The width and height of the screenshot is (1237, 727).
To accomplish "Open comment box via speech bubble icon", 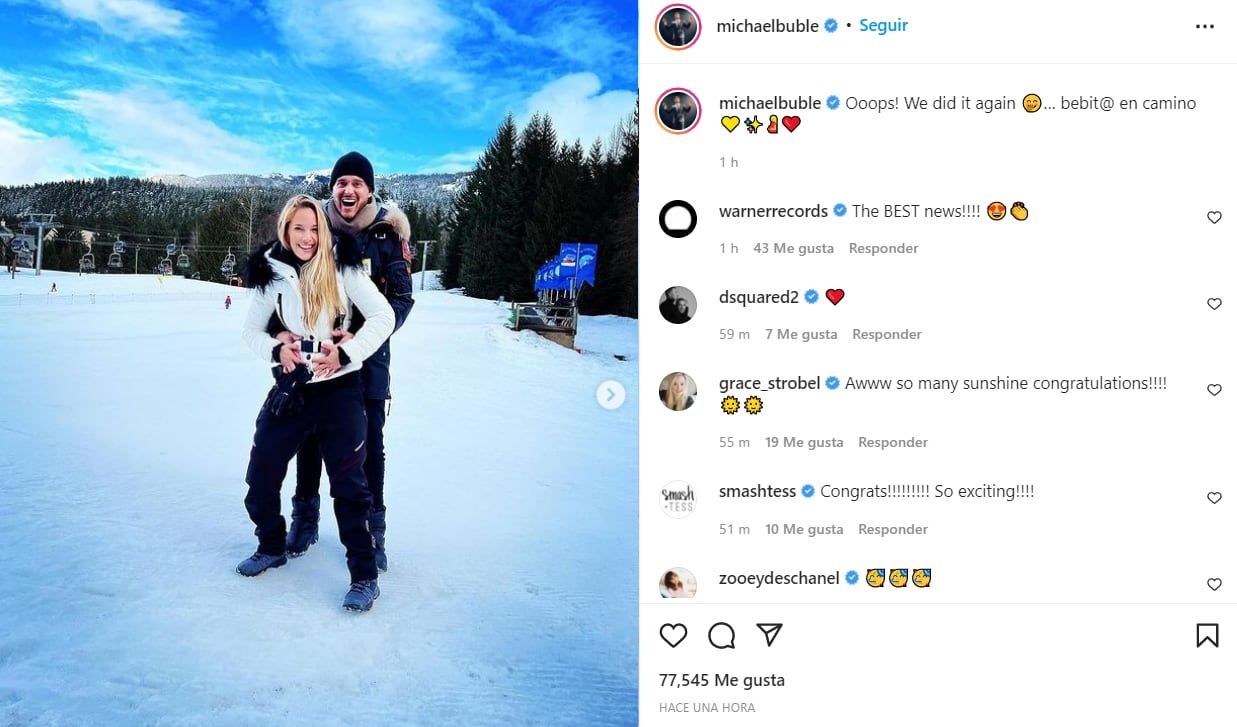I will pyautogui.click(x=721, y=636).
